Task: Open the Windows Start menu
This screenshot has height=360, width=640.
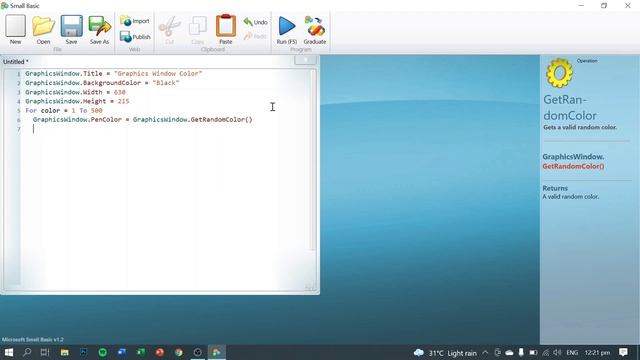Action: 8,352
